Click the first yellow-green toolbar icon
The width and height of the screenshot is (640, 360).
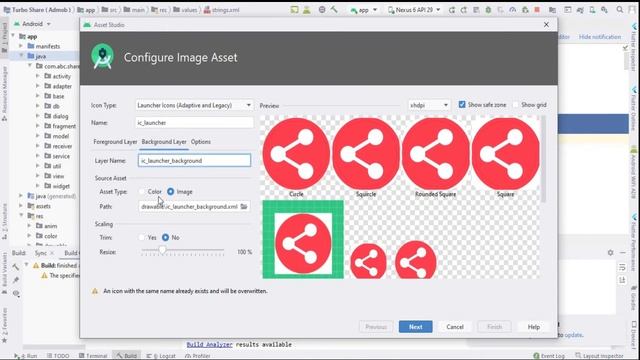(295, 9)
